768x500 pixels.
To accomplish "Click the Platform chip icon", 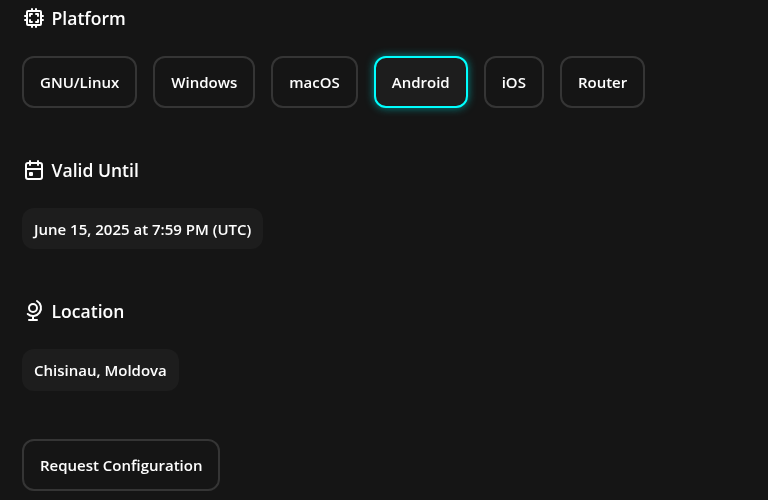I will click(34, 19).
